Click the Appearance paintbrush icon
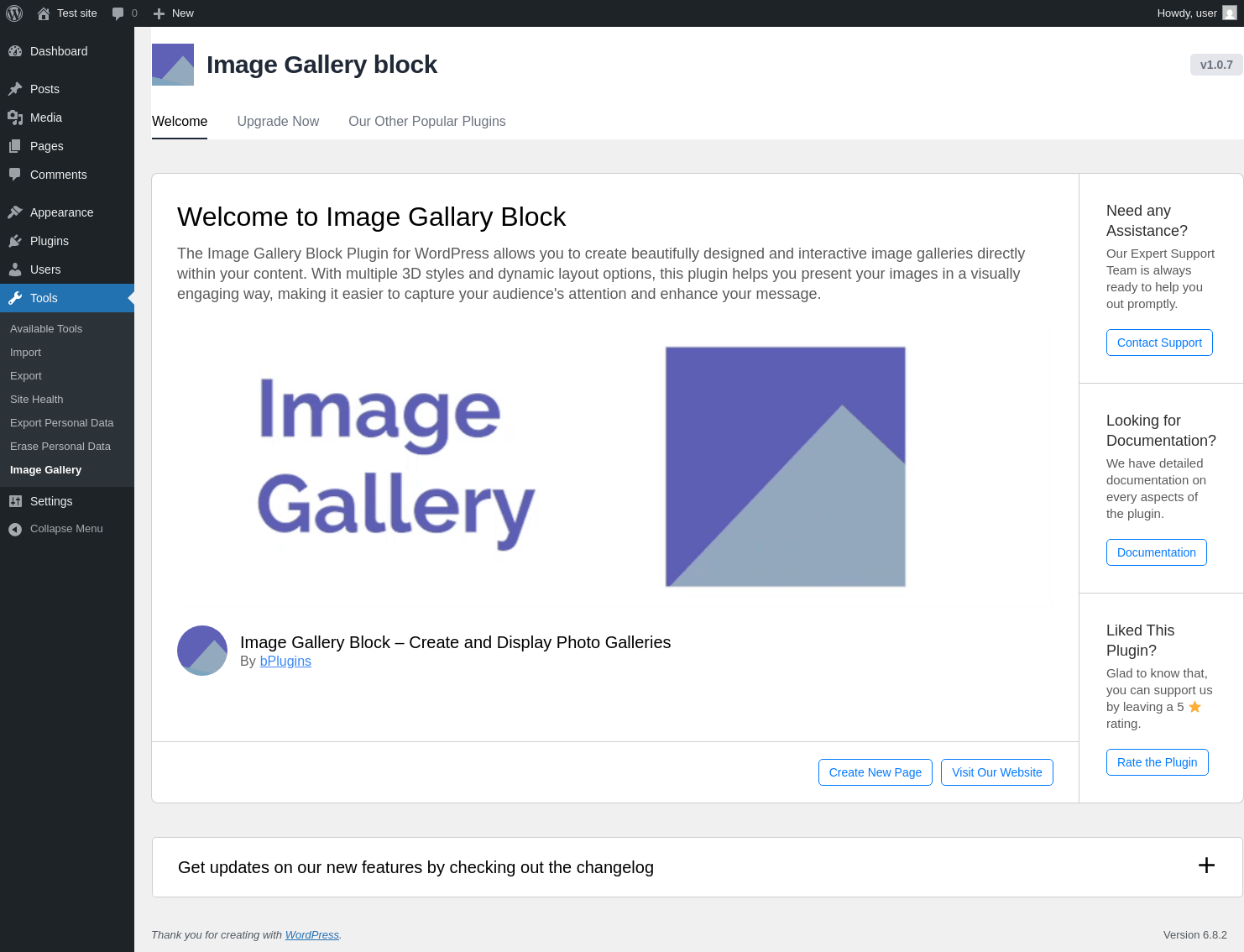Viewport: 1244px width, 952px height. (15, 212)
